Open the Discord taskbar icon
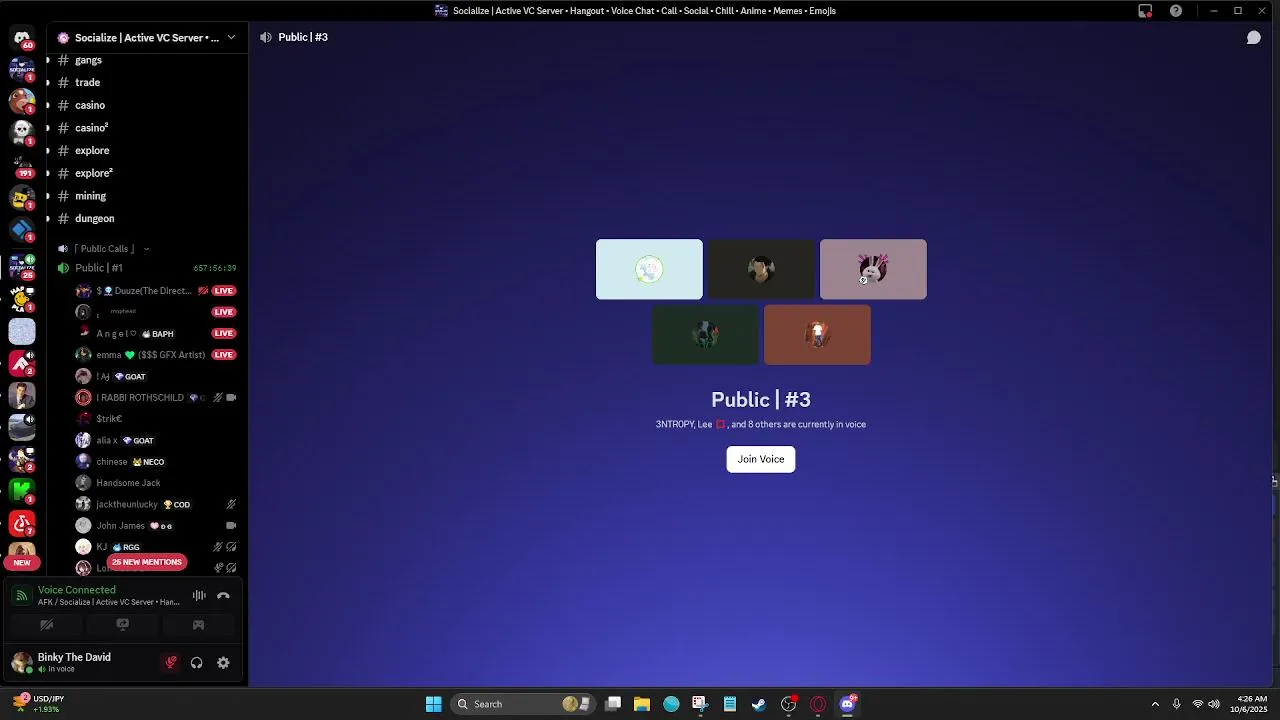Image resolution: width=1280 pixels, height=720 pixels. 848,704
